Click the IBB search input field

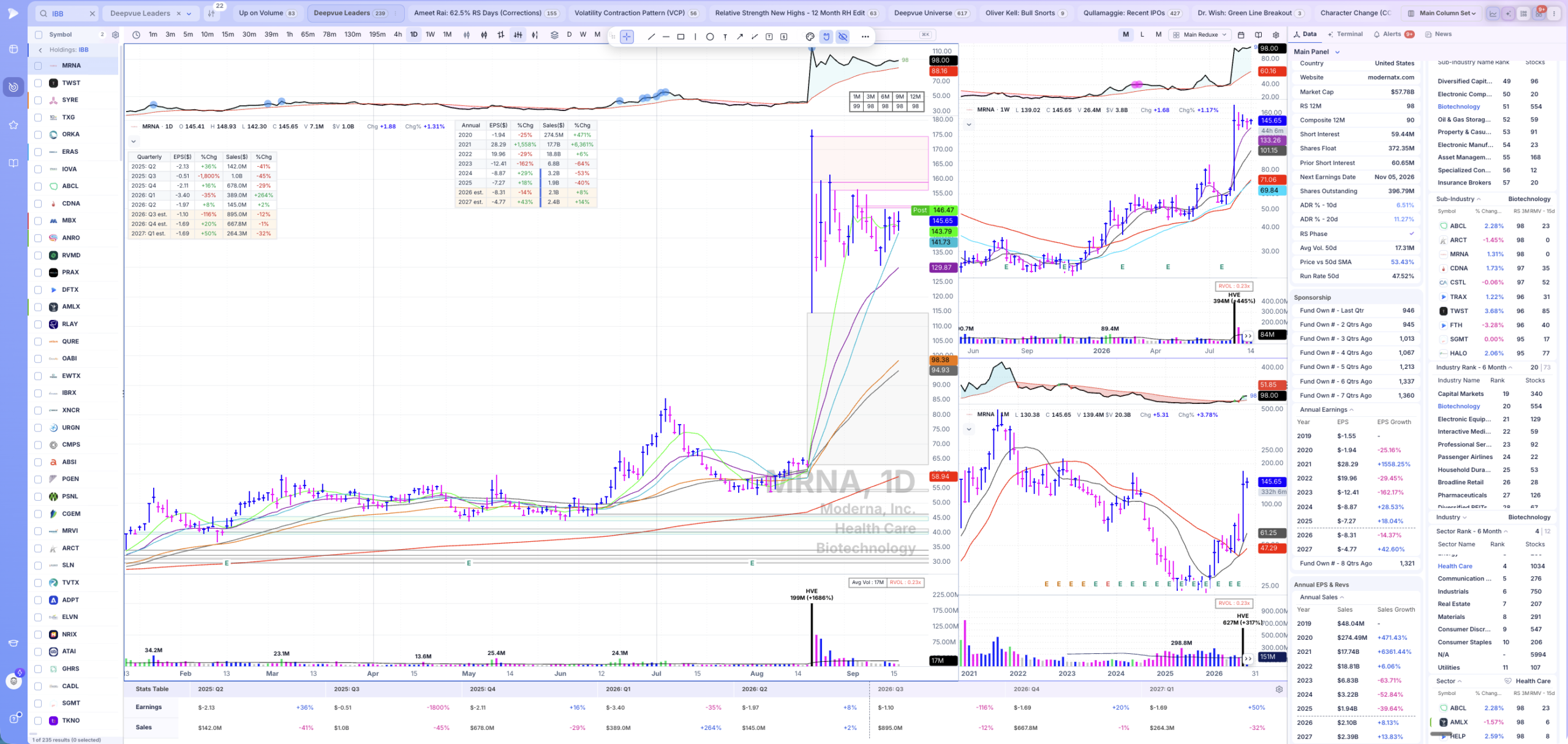(67, 13)
